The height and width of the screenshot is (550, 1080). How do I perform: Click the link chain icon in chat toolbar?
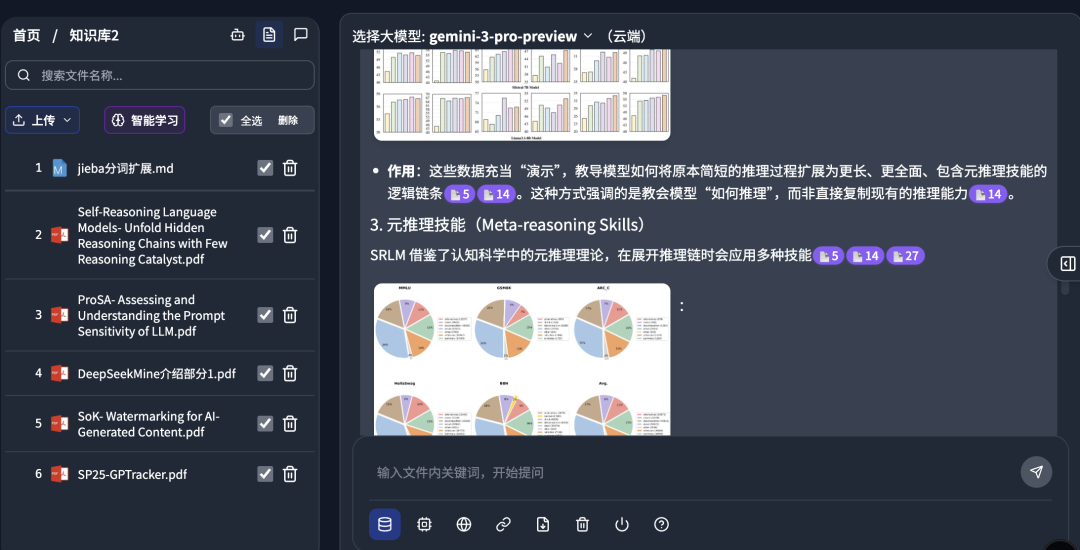(x=503, y=525)
